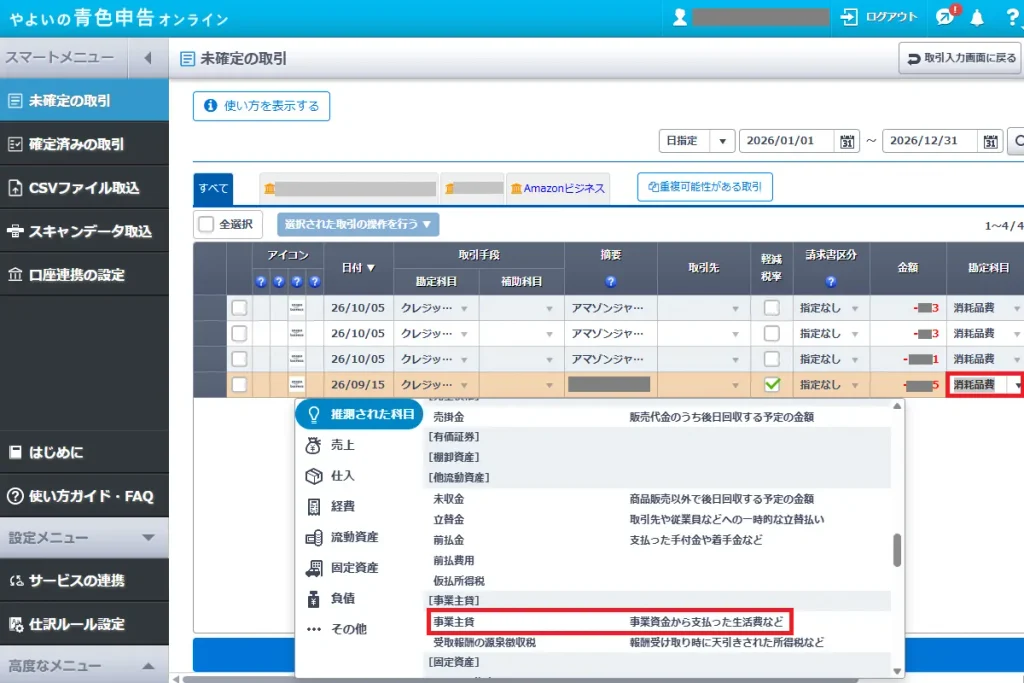The width and height of the screenshot is (1024, 683).
Task: Click the last question mark under アイコン header
Action: pos(315,281)
